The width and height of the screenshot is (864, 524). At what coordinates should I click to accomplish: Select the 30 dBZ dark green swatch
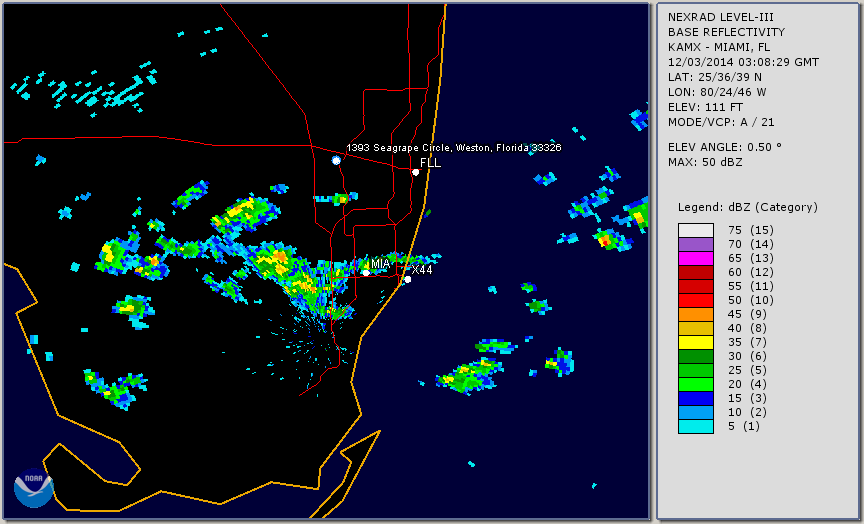coord(696,356)
